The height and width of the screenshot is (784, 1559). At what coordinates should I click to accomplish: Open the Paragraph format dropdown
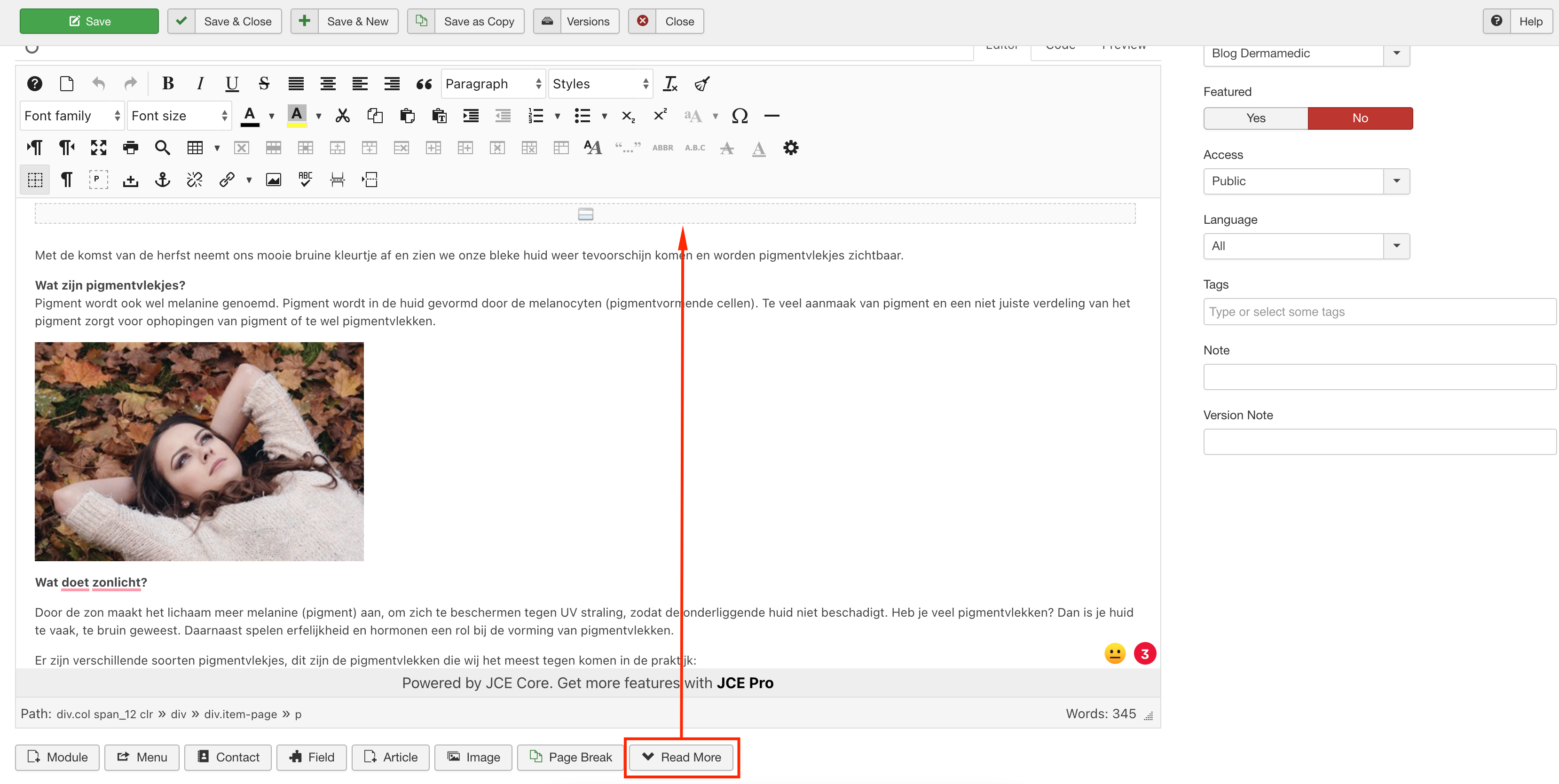493,84
